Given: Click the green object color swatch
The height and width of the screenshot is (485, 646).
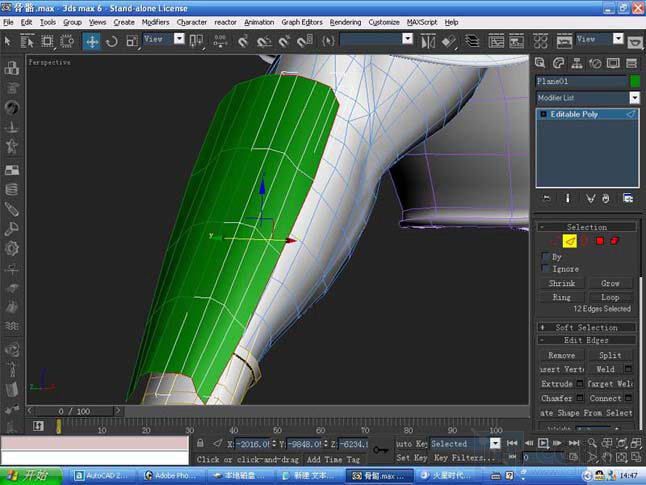Looking at the screenshot, I should pyautogui.click(x=635, y=81).
